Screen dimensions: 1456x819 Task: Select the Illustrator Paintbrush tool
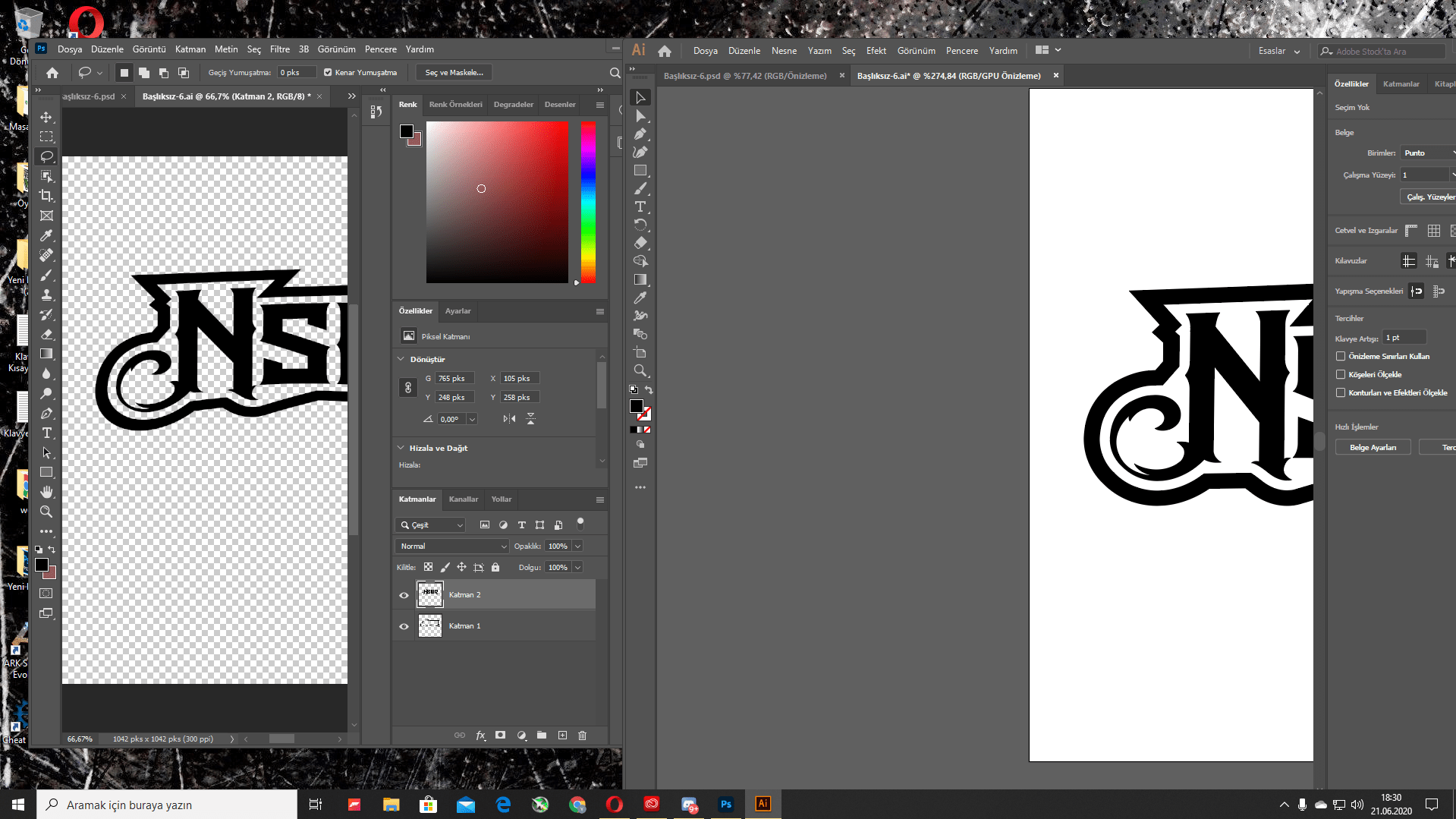640,188
